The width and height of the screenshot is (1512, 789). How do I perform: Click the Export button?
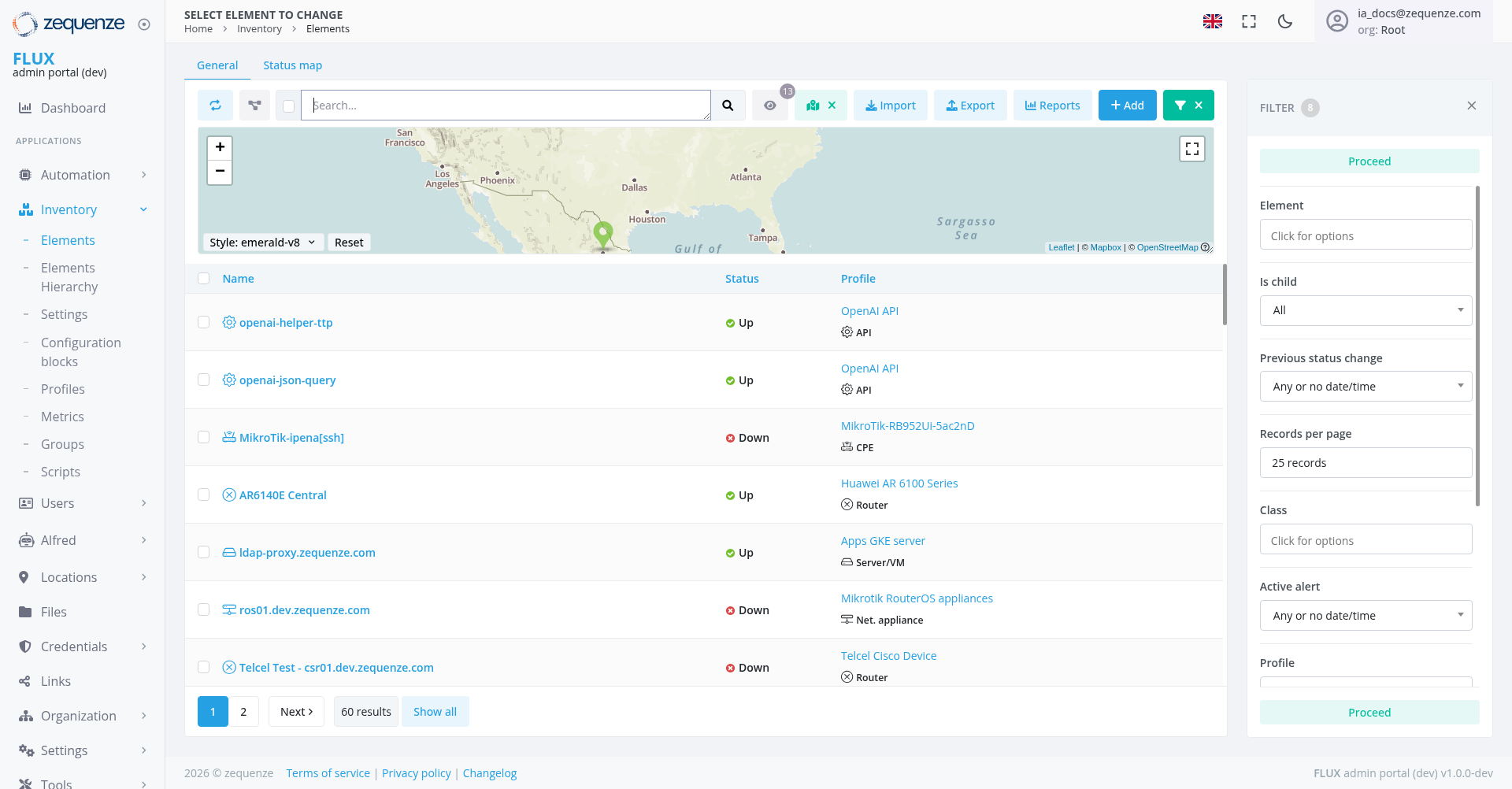pos(970,106)
